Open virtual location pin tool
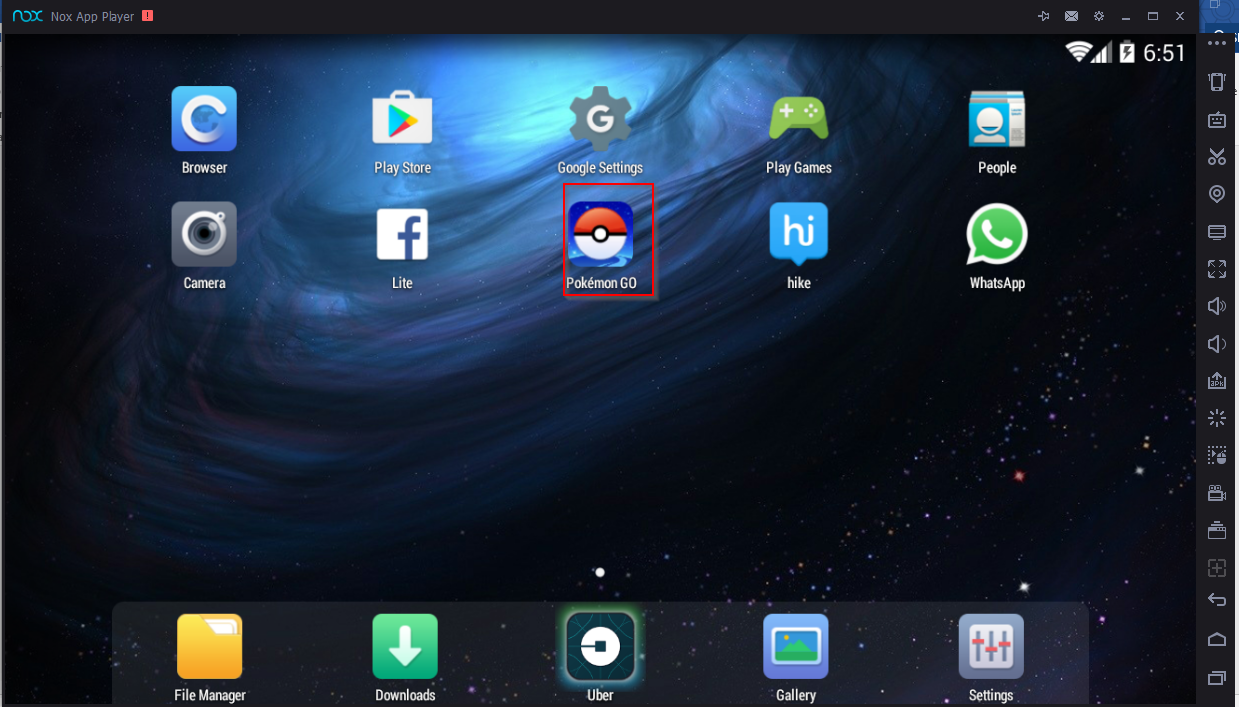1239x707 pixels. tap(1217, 194)
